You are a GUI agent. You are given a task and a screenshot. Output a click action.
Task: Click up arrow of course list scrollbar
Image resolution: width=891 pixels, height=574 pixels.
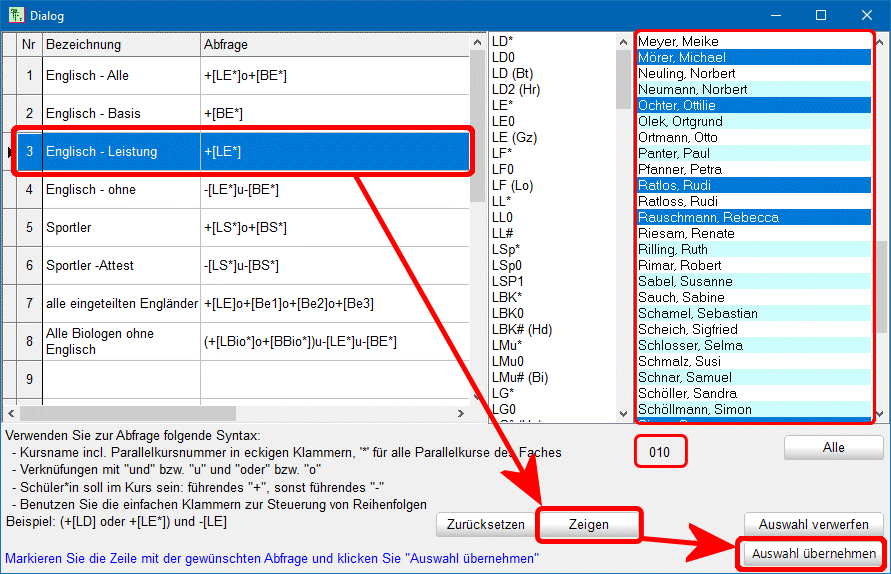pos(623,42)
